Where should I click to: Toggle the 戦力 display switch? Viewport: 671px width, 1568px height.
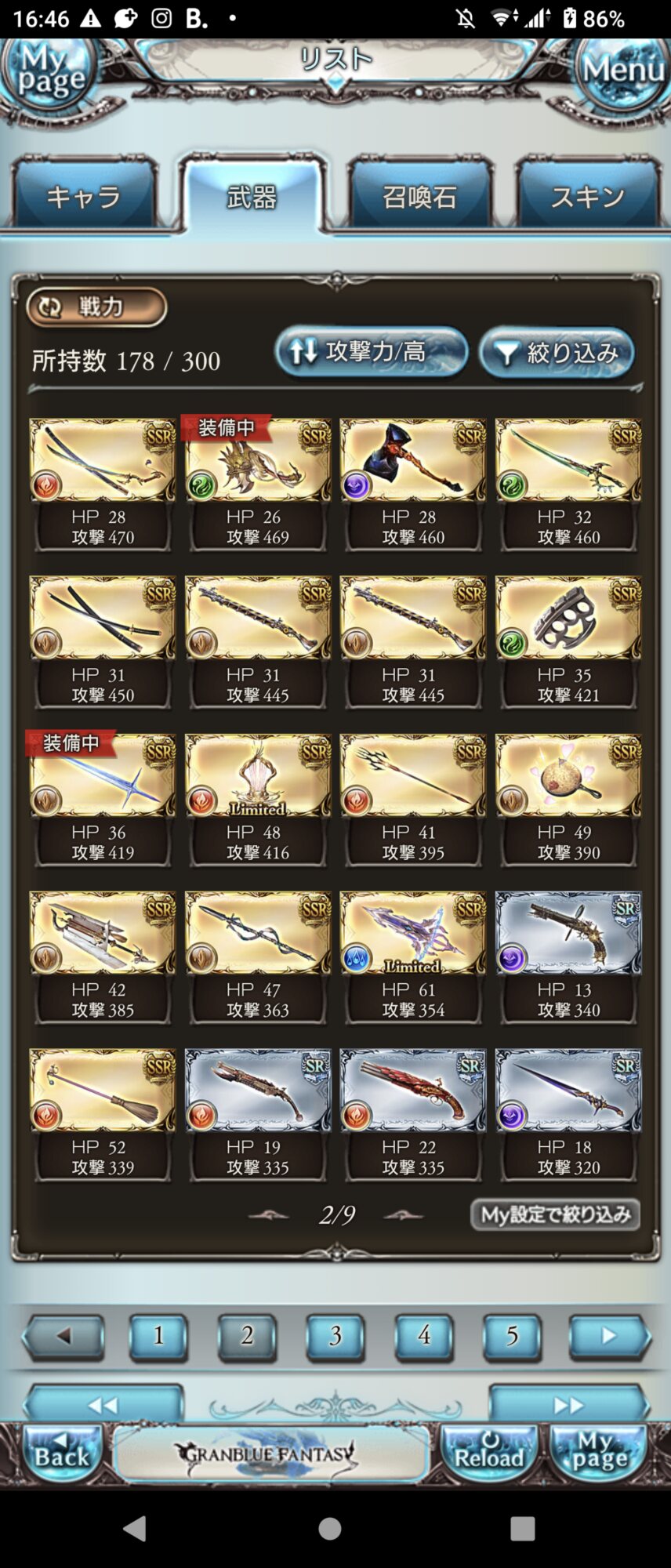point(96,307)
